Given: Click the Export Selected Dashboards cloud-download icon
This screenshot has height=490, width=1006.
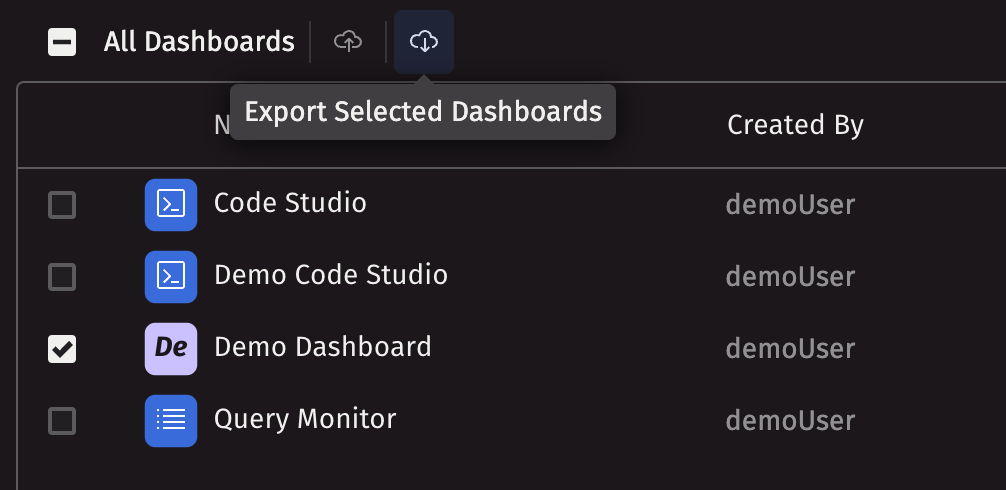Looking at the screenshot, I should (424, 41).
